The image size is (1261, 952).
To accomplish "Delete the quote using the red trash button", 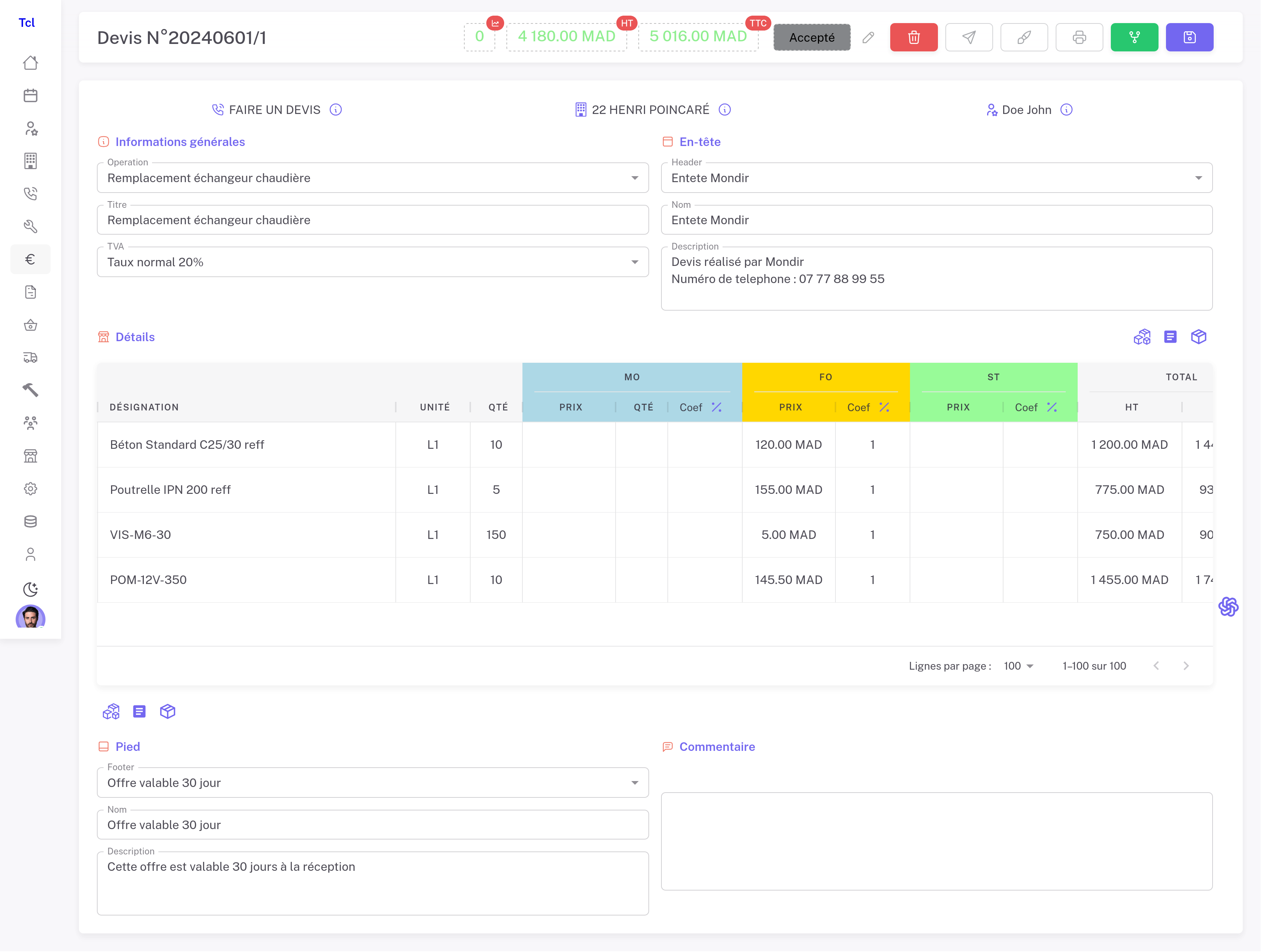I will tap(913, 37).
